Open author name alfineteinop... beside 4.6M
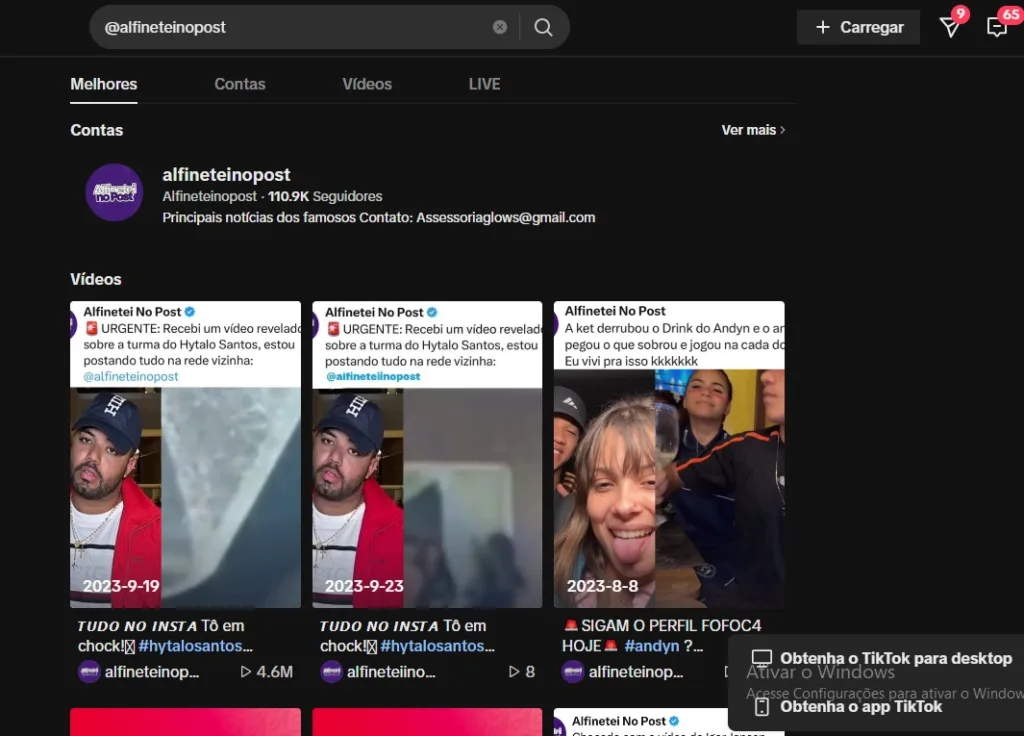 click(152, 671)
